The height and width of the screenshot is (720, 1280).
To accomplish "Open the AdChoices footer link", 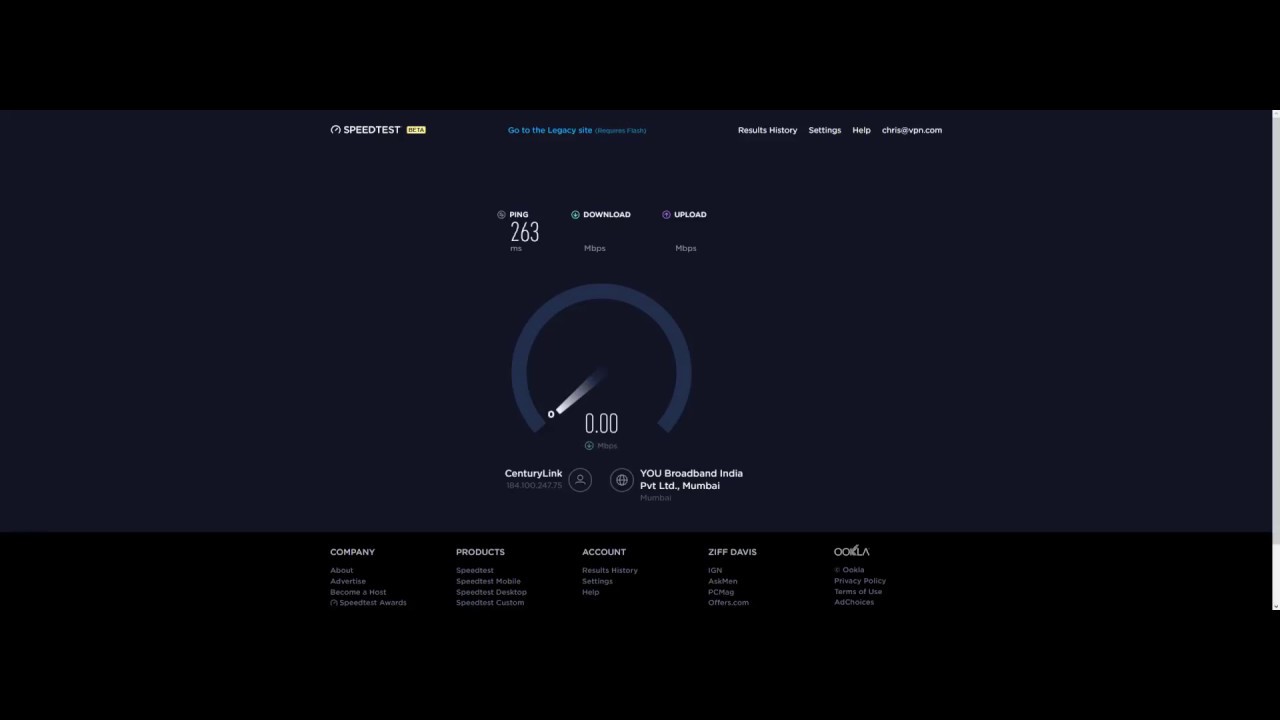I will (854, 602).
